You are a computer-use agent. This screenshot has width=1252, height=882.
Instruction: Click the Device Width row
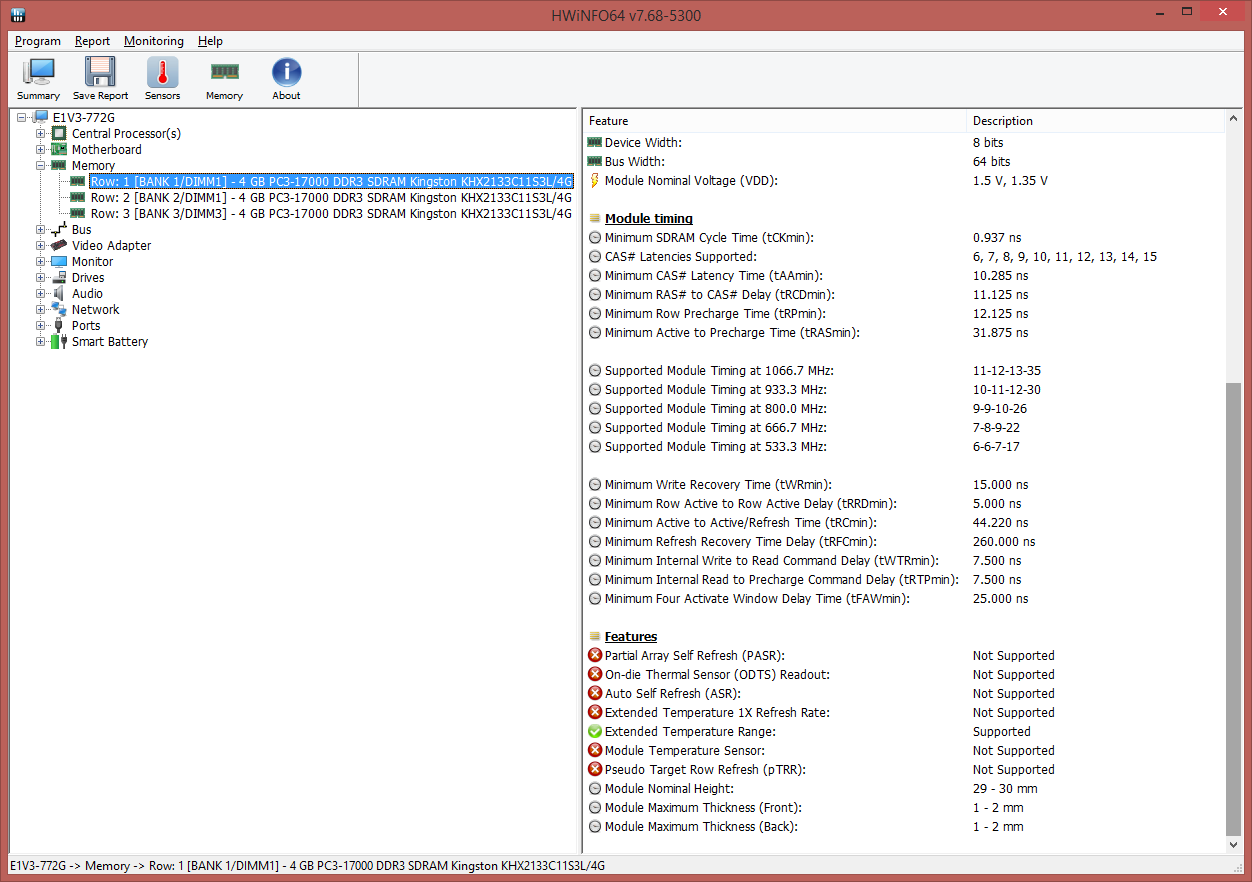[x=904, y=143]
